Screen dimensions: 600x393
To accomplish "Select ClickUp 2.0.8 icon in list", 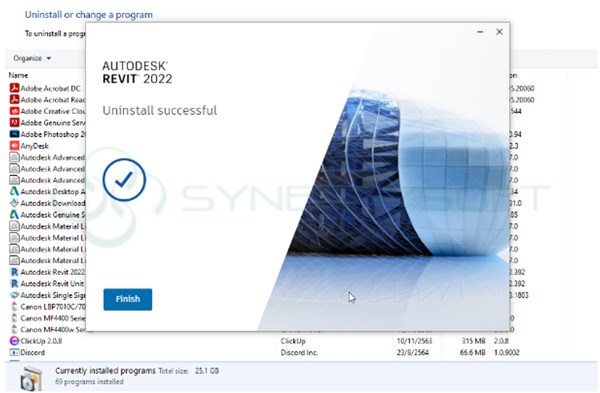I will (14, 341).
